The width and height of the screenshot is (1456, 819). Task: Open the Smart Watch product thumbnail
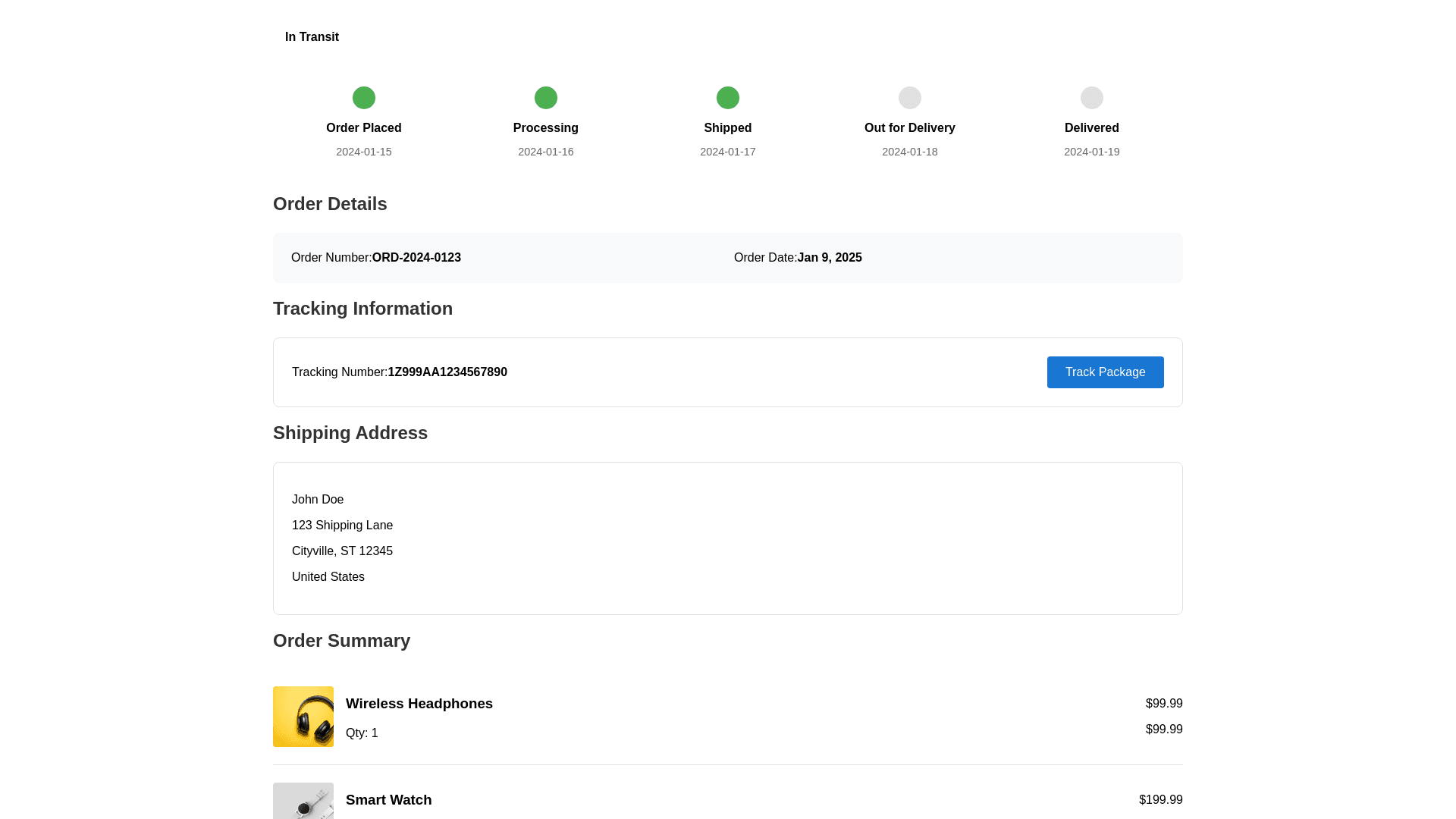pyautogui.click(x=303, y=801)
